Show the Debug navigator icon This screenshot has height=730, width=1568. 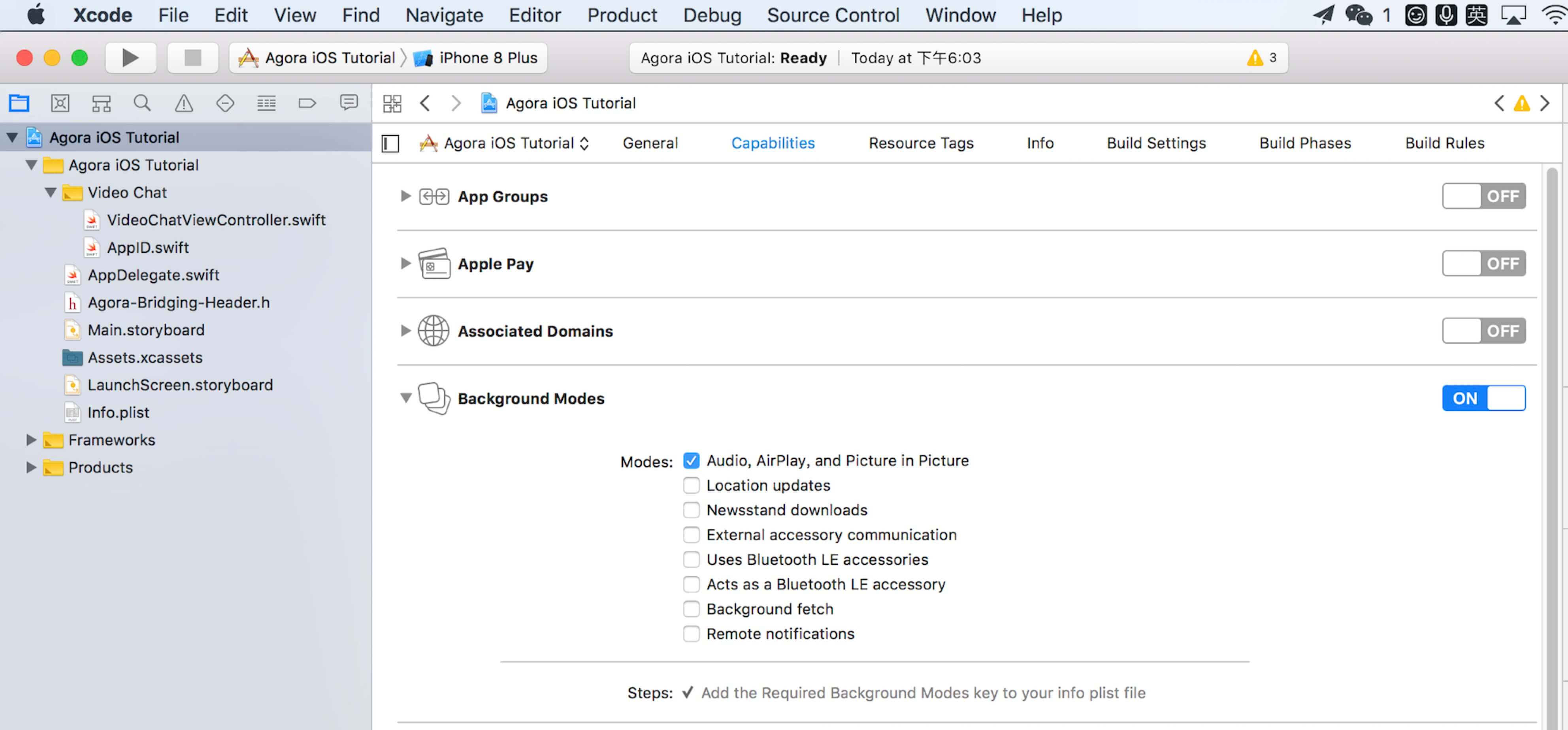266,103
